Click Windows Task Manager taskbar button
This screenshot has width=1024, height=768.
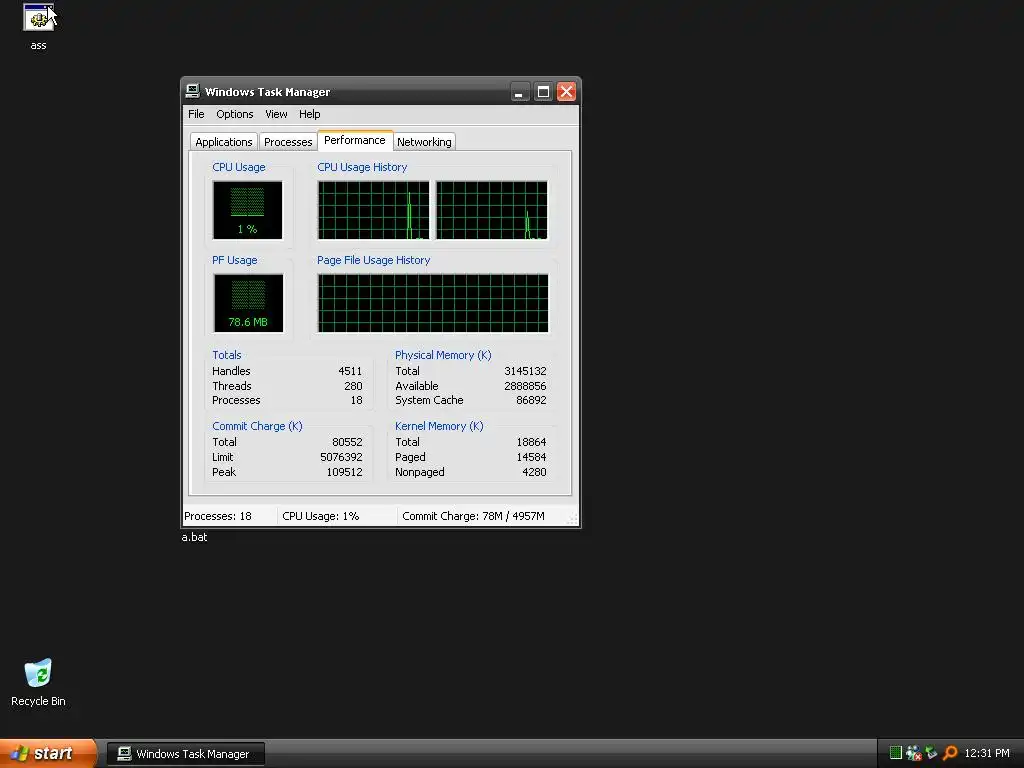click(x=186, y=754)
